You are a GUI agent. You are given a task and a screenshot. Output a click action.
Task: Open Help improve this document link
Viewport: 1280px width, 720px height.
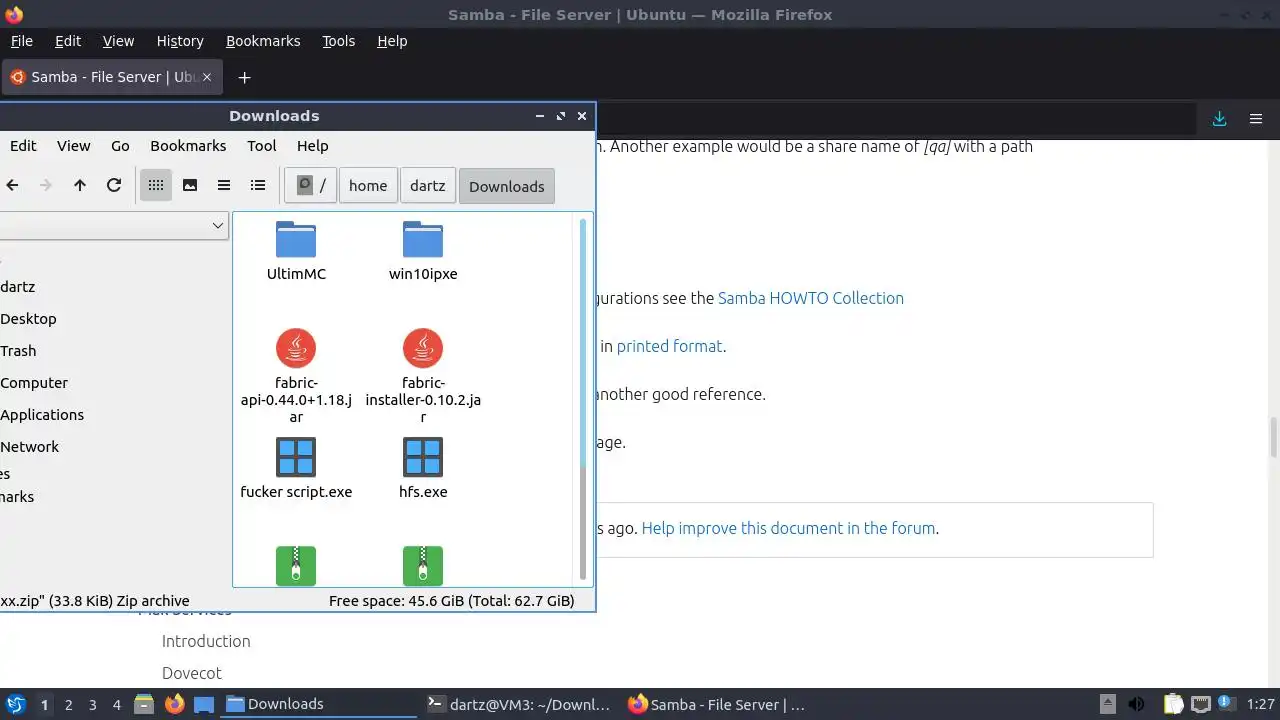click(x=788, y=528)
